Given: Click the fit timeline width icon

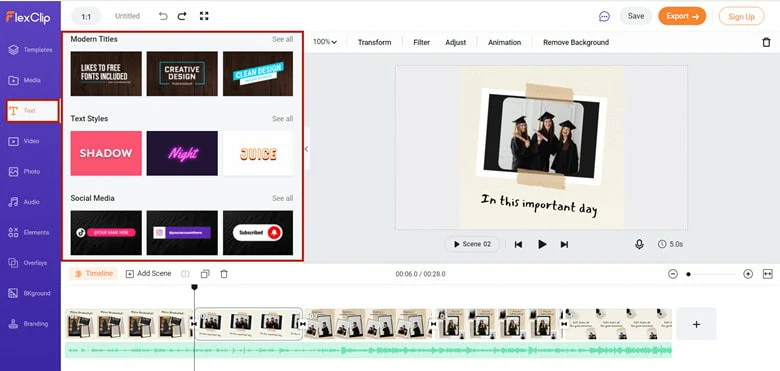Looking at the screenshot, I should tap(768, 274).
